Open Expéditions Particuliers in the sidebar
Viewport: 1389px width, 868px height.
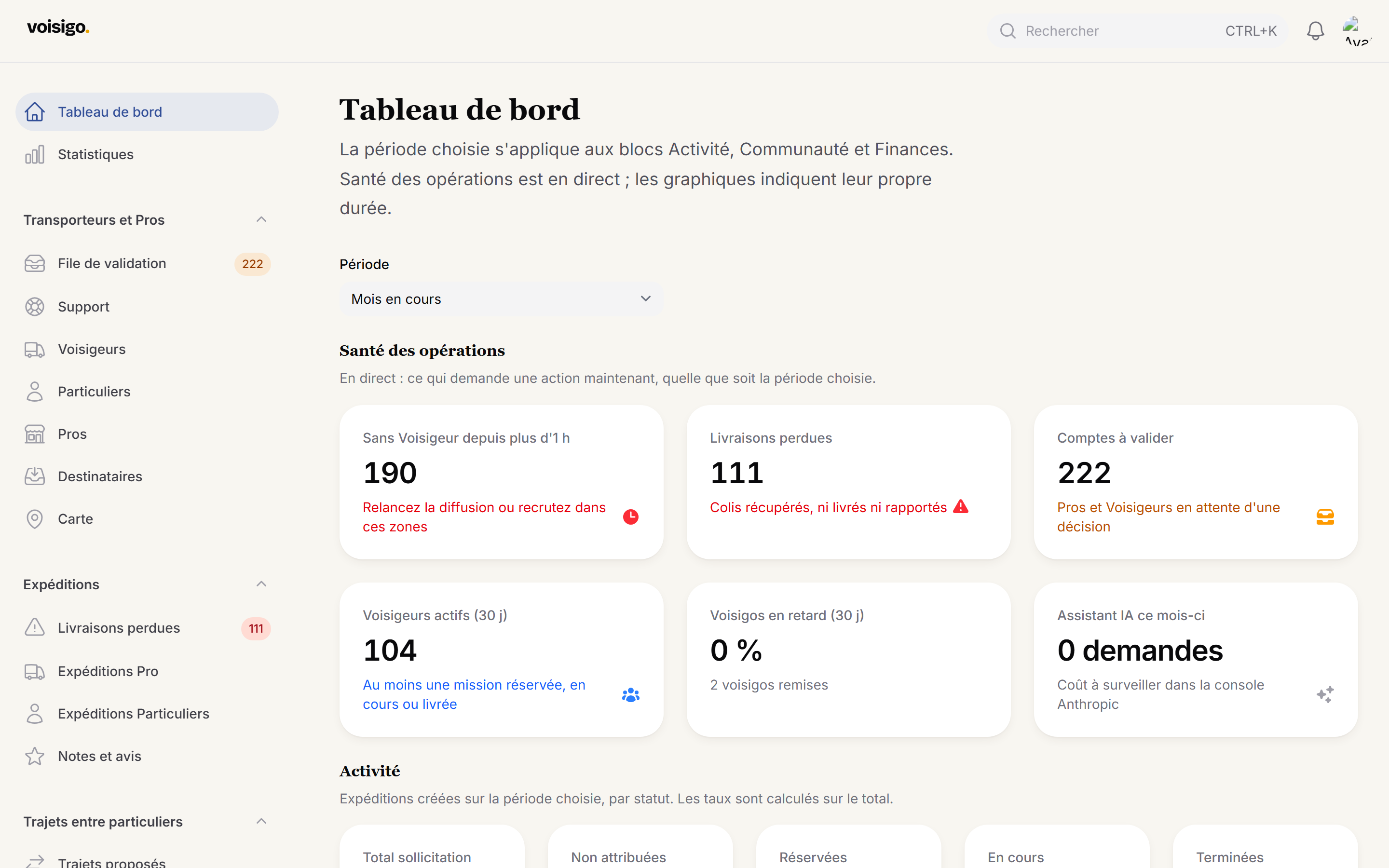(147, 714)
